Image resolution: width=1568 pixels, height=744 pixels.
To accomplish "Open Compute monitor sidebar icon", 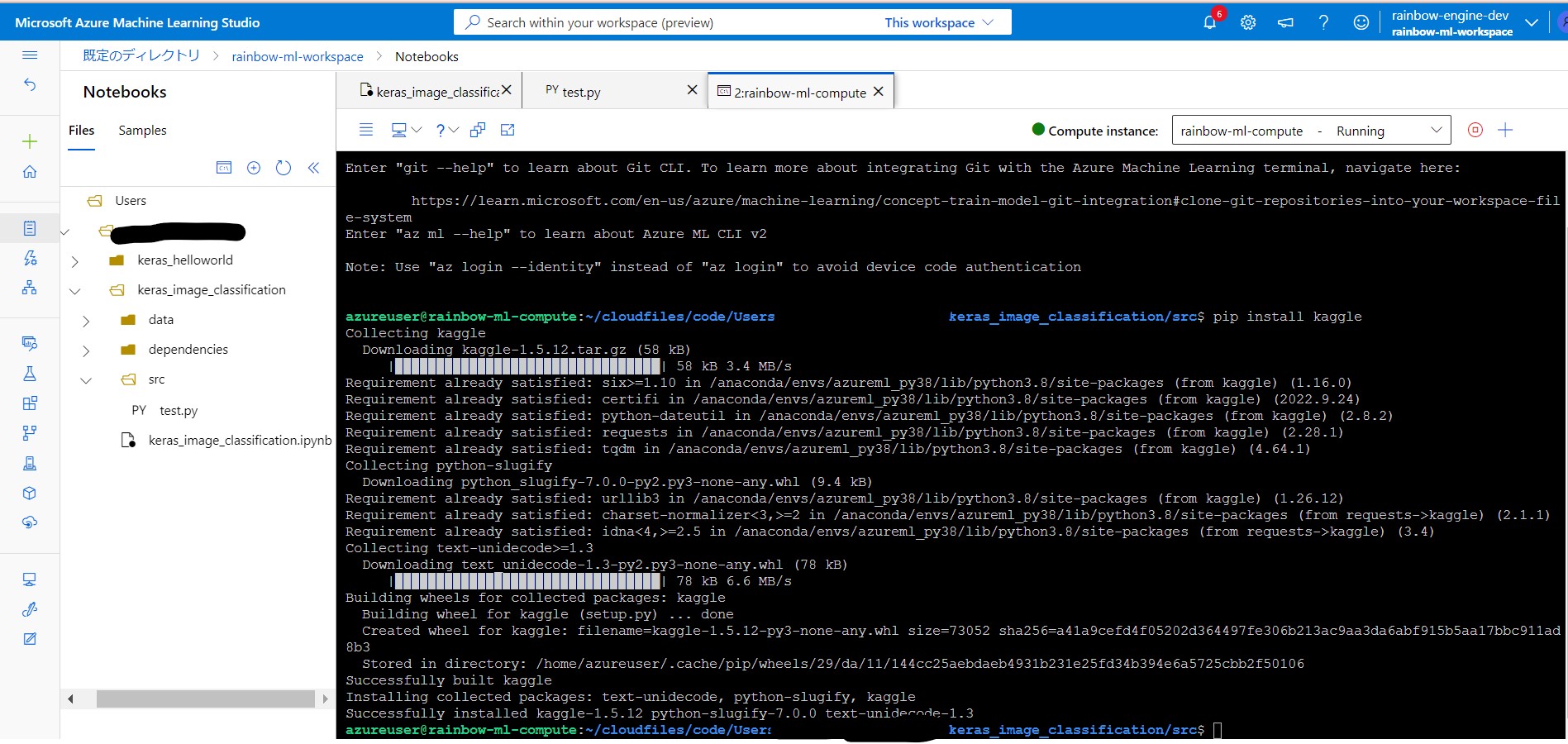I will click(x=30, y=579).
